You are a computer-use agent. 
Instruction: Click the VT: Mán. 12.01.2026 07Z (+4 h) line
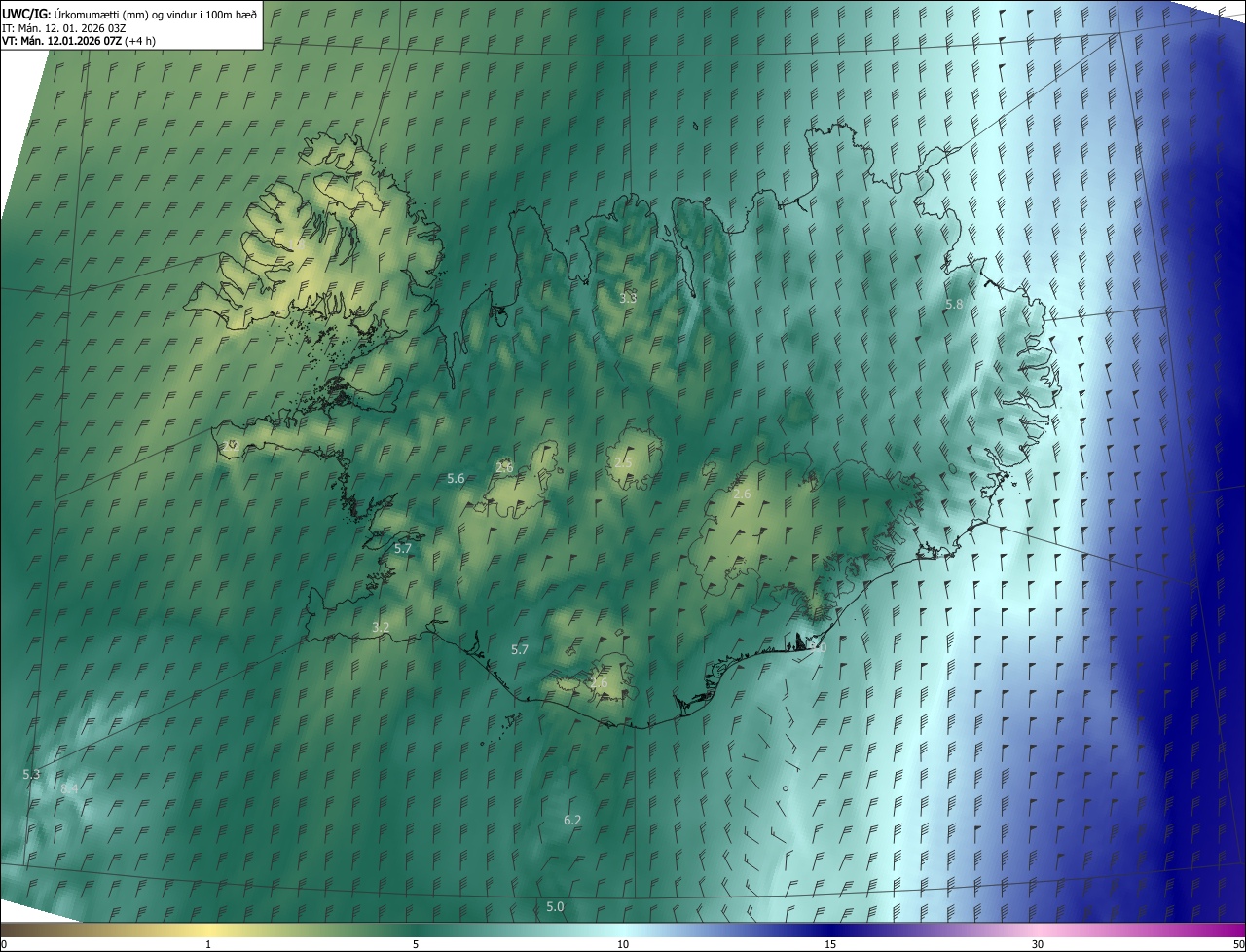(x=79, y=41)
